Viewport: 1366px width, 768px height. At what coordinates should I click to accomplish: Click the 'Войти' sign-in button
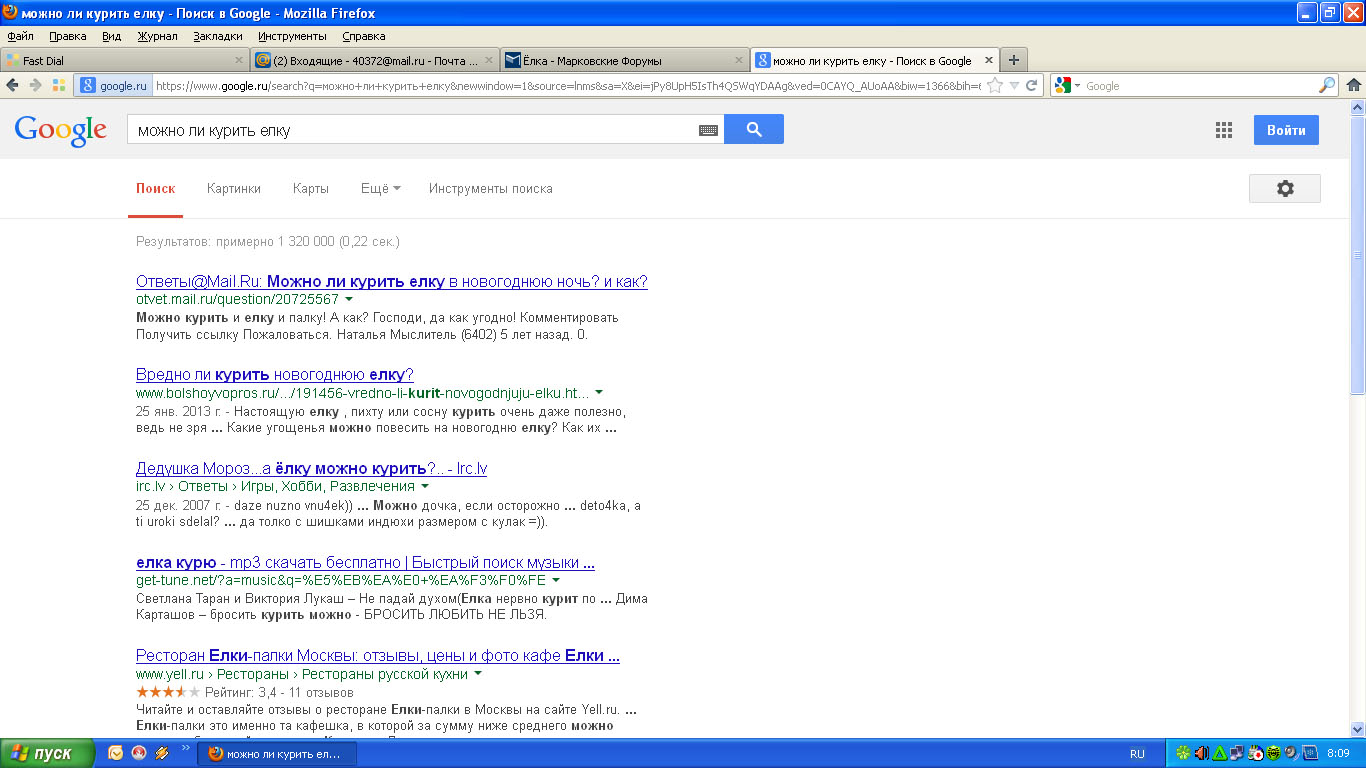[1285, 130]
